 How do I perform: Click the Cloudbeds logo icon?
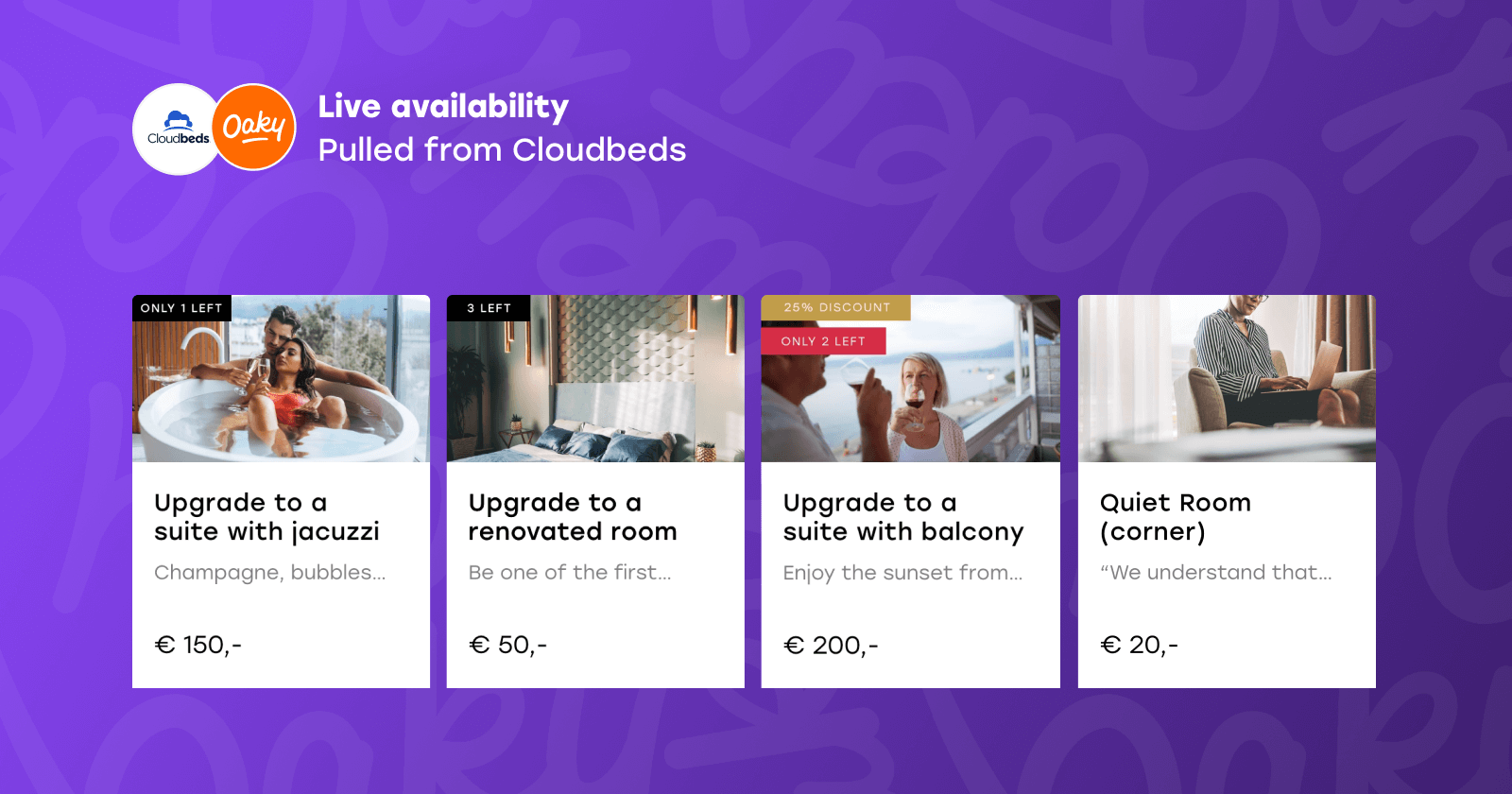[x=178, y=129]
